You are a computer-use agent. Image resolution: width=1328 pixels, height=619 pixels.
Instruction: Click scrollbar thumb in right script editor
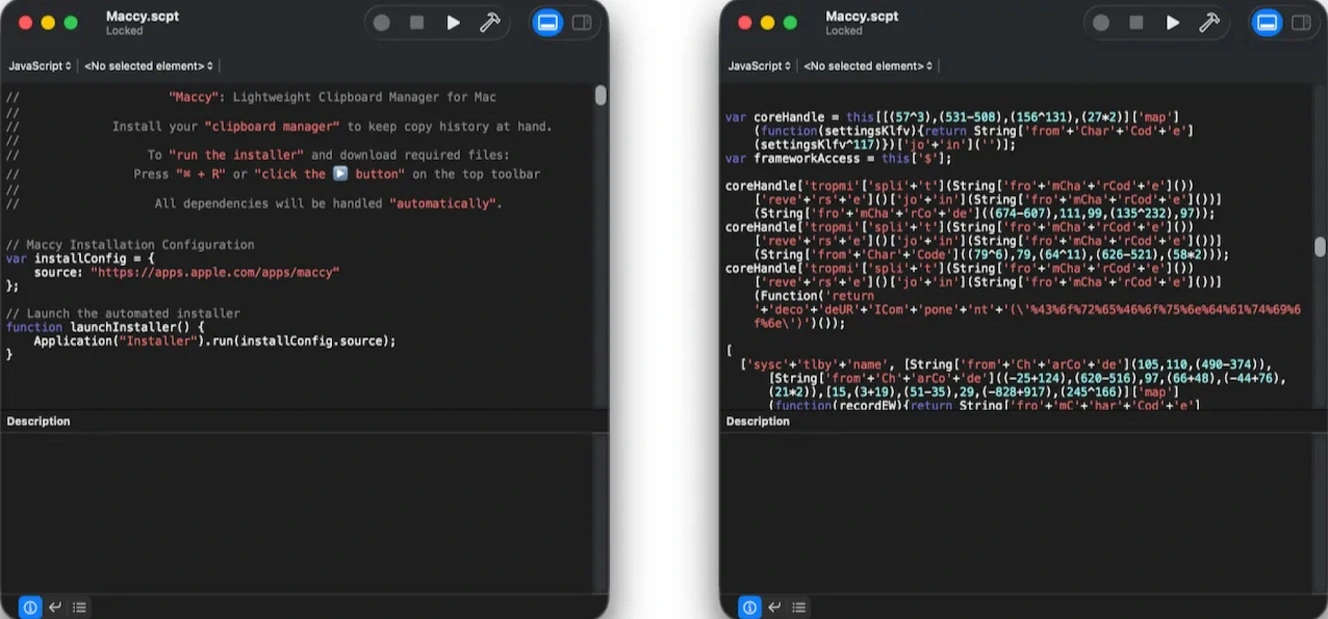[x=1320, y=246]
